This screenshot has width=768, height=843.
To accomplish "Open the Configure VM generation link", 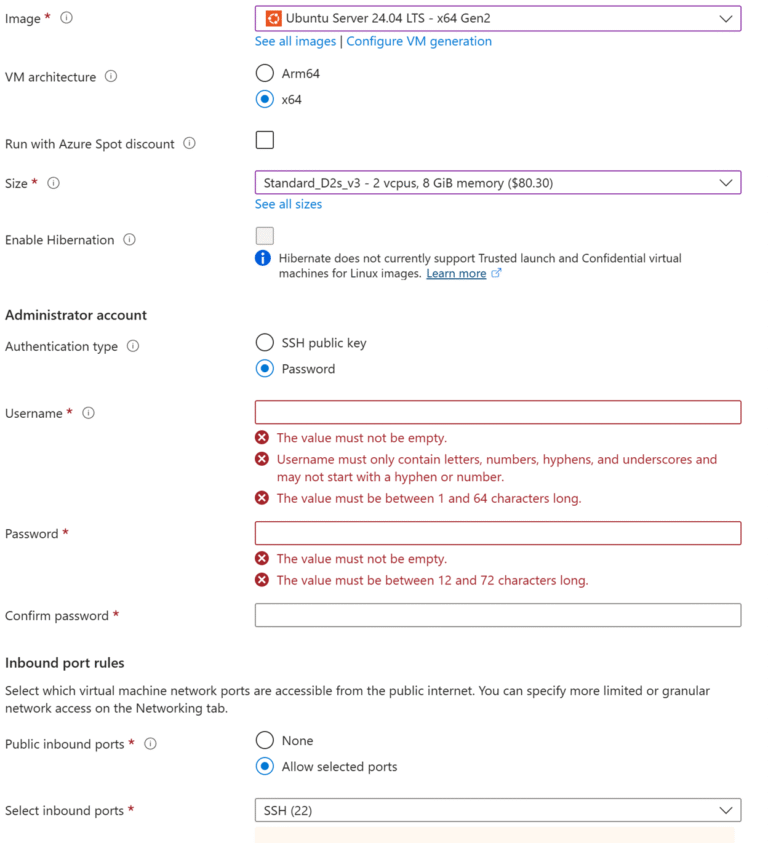I will (x=419, y=41).
